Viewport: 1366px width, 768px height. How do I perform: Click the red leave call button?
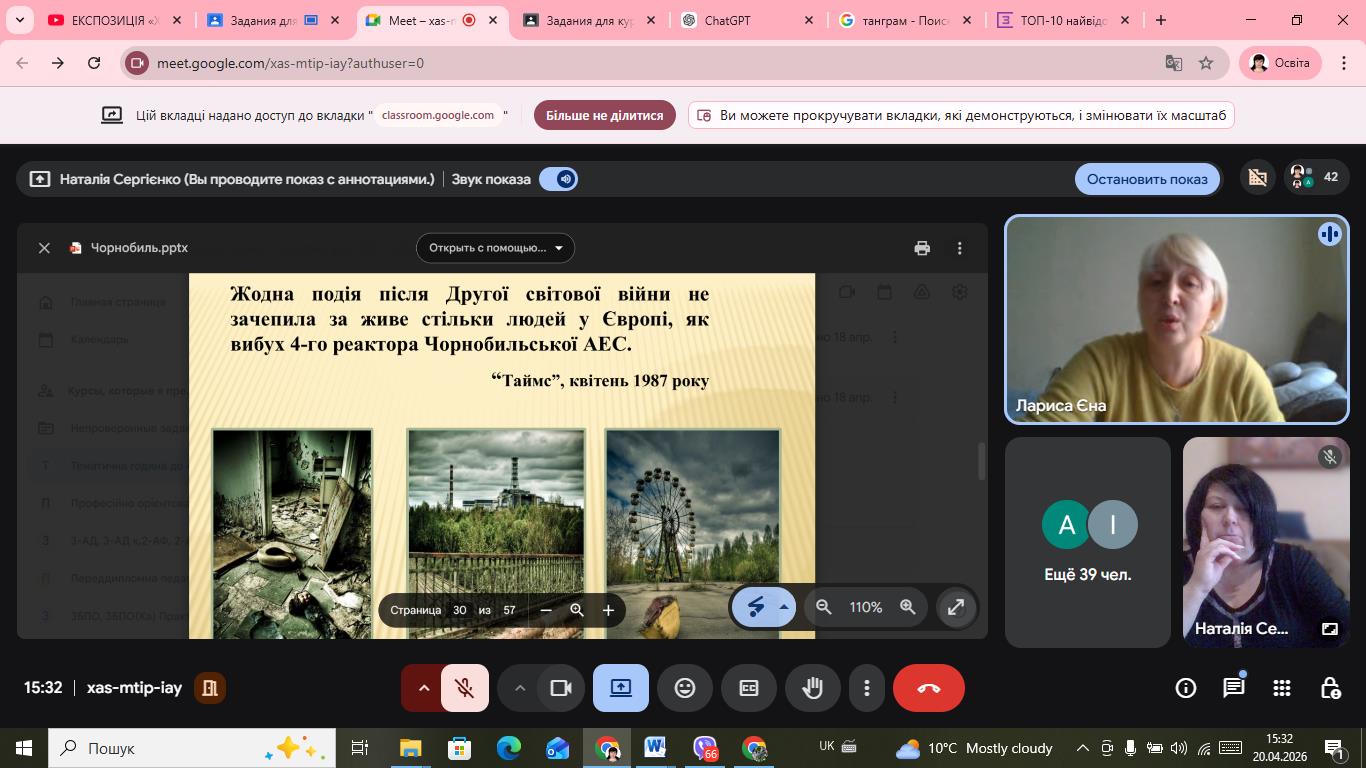point(928,688)
